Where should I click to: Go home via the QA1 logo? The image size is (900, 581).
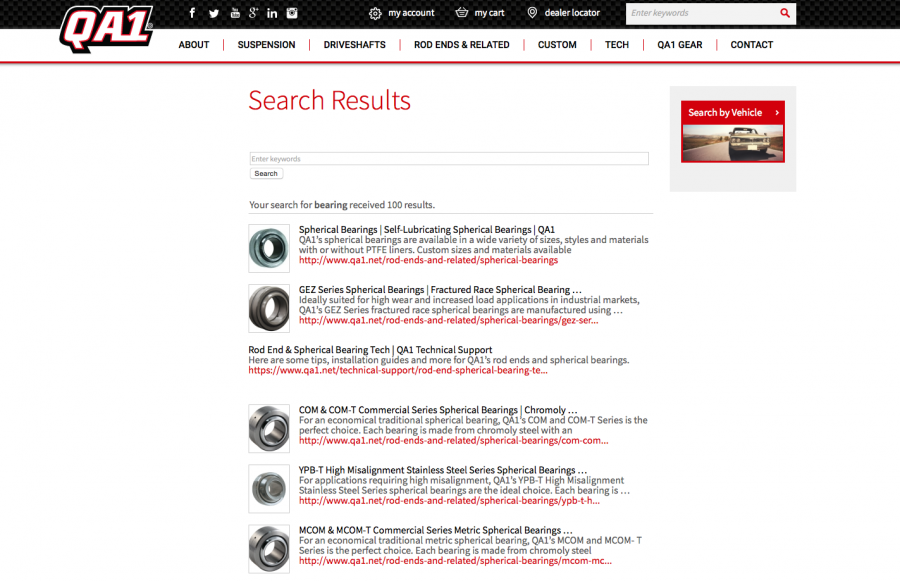pyautogui.click(x=106, y=29)
